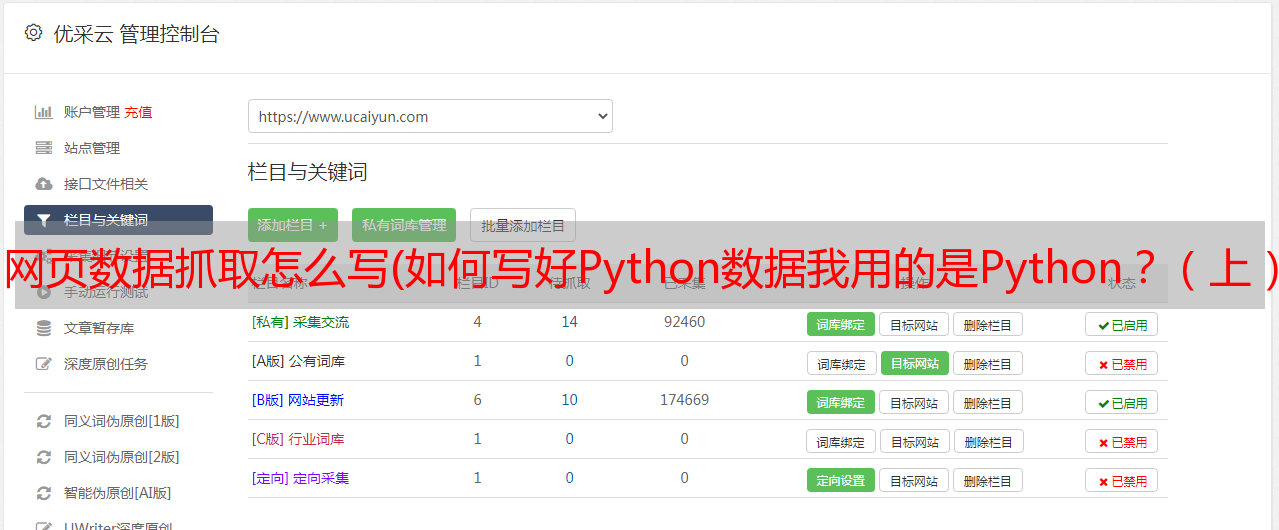The height and width of the screenshot is (530, 1279).
Task: Click the 174669 collected count cell
Action: 684,400
